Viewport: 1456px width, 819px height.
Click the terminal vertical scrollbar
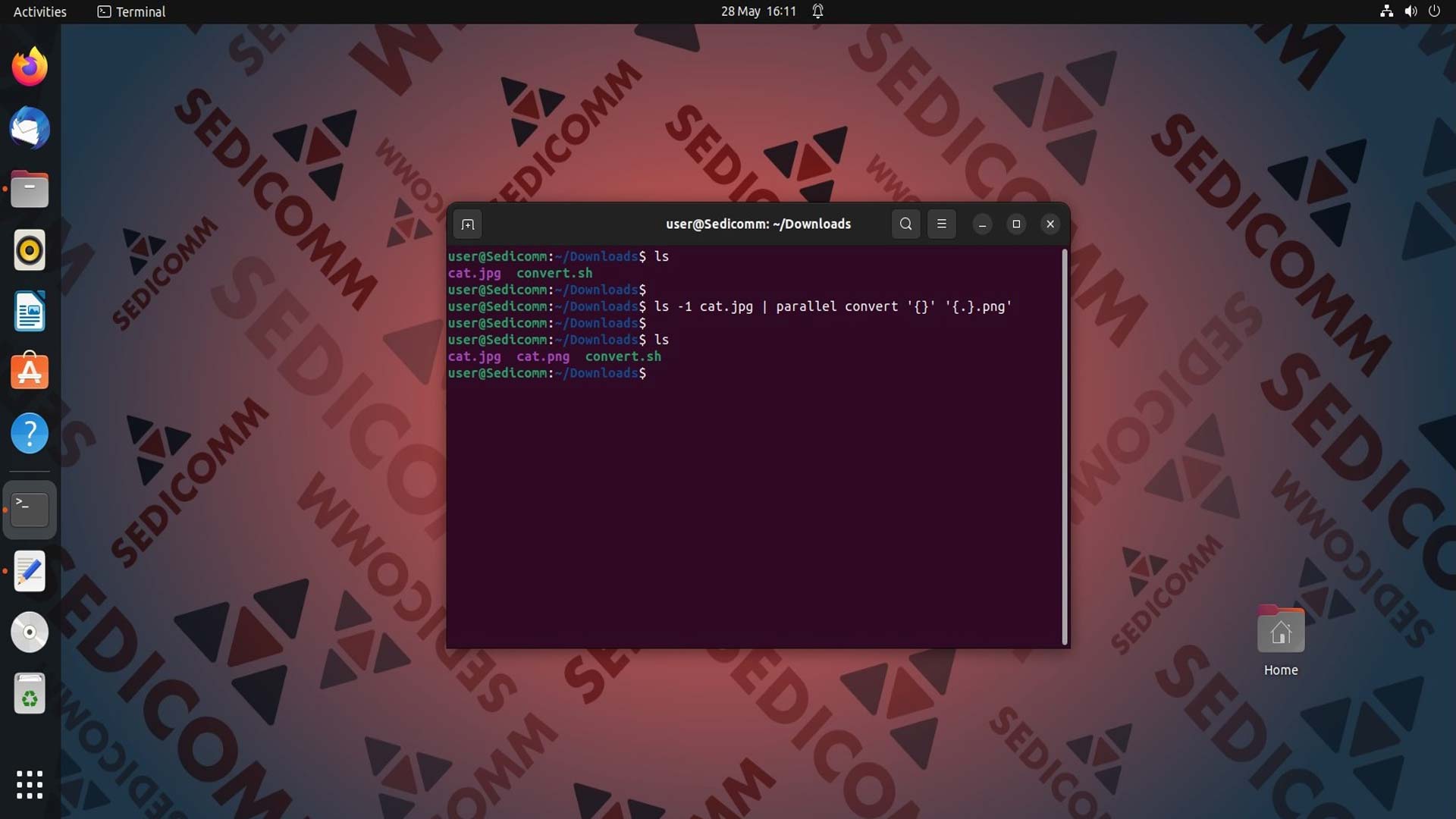pos(1065,447)
